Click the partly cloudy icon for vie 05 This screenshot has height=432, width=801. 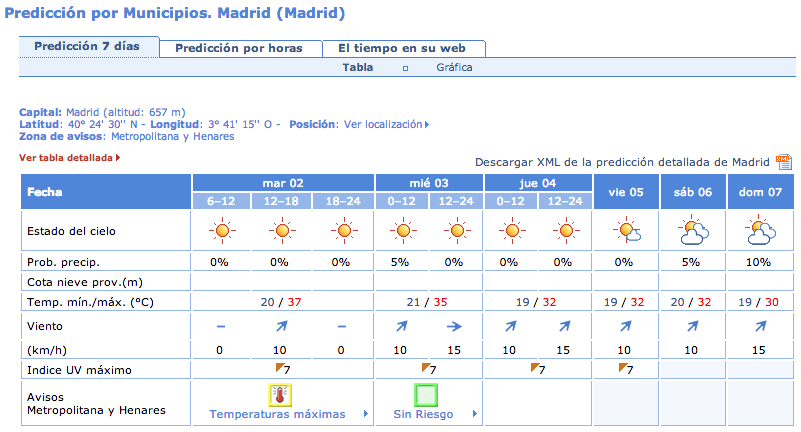click(626, 231)
